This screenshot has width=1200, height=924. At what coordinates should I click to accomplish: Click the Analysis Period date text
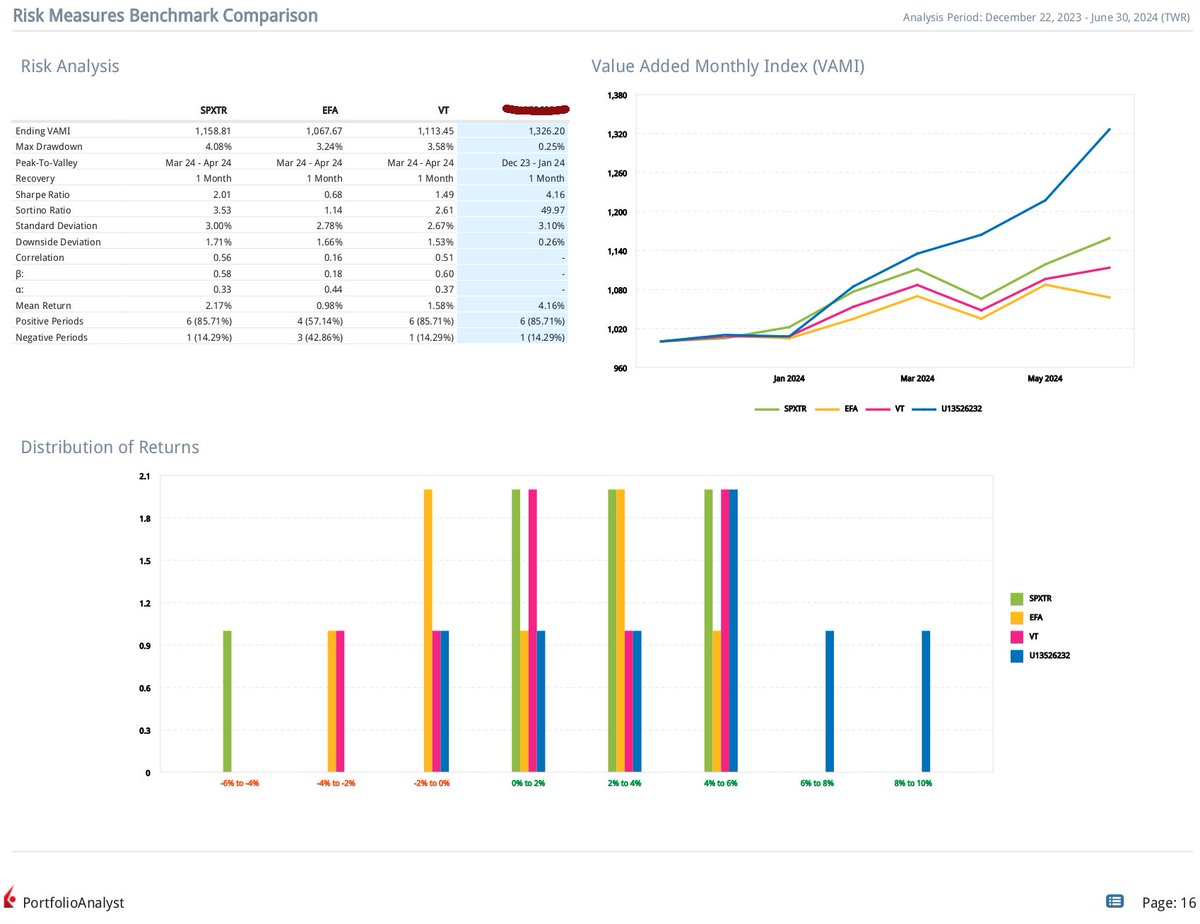(1046, 17)
